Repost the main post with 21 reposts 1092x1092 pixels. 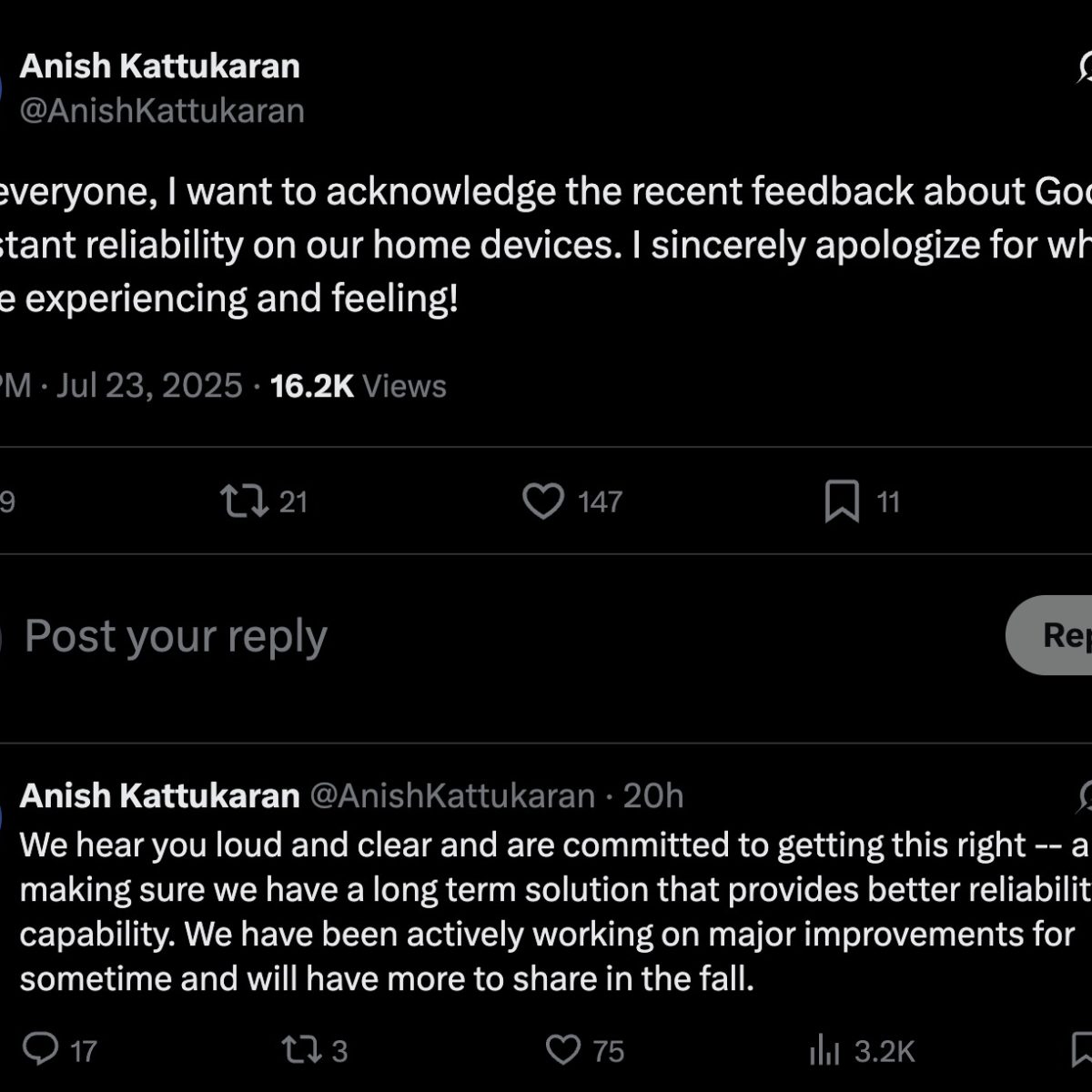pyautogui.click(x=245, y=501)
